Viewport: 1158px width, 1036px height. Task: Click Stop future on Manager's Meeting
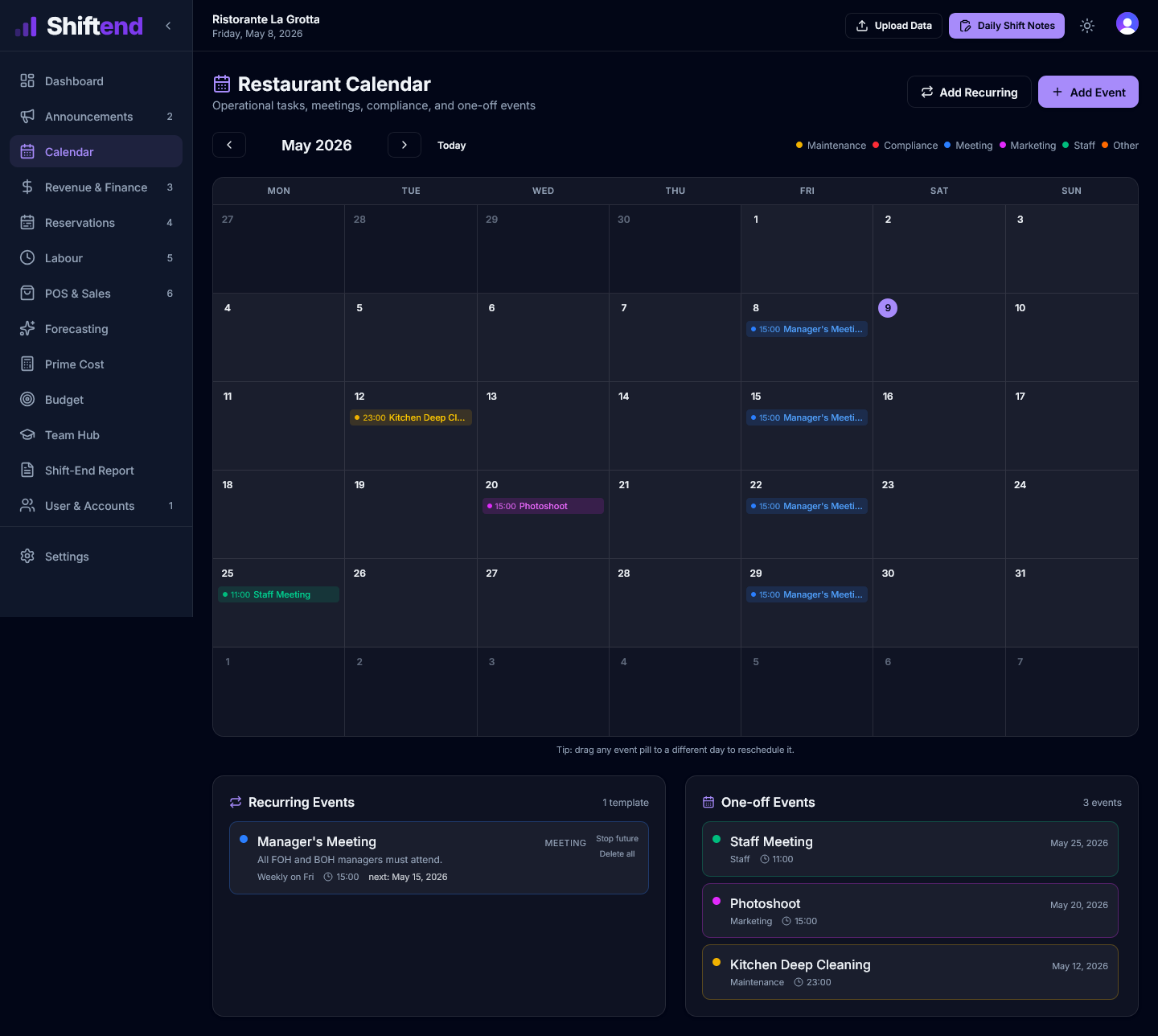(617, 838)
